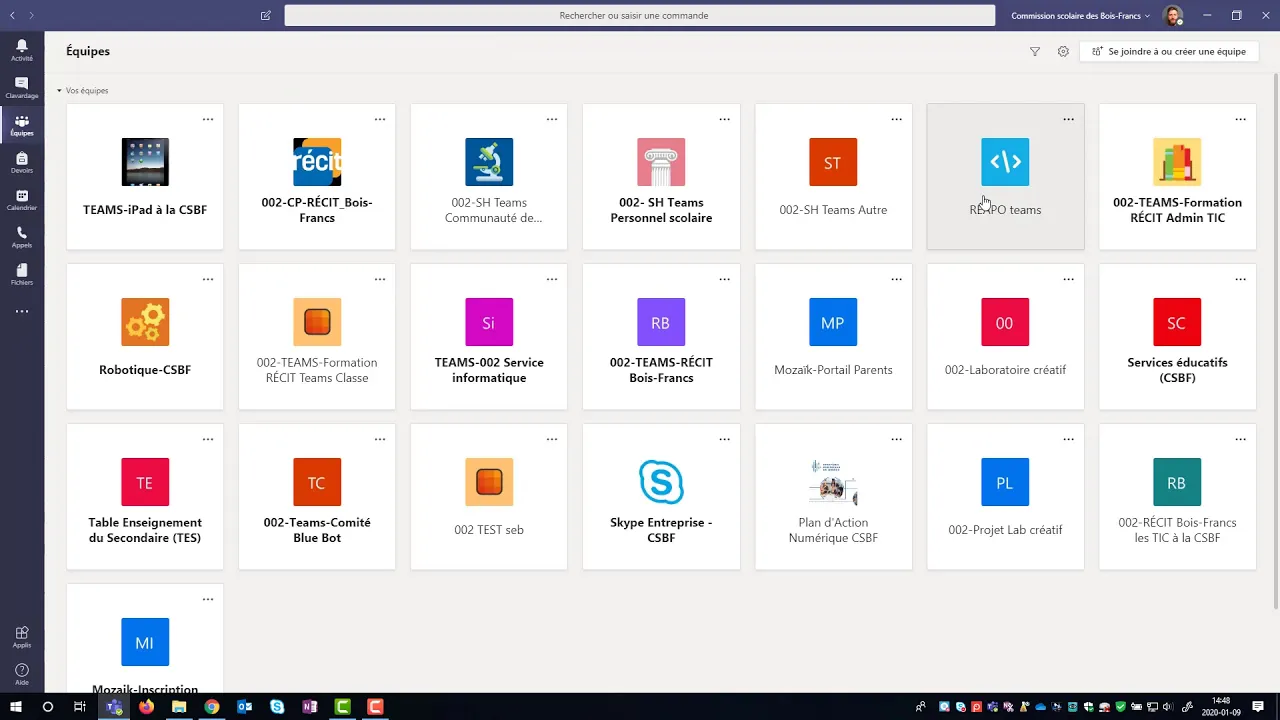
Task: Open options for Skype Entreprise - CSBF
Action: point(724,439)
